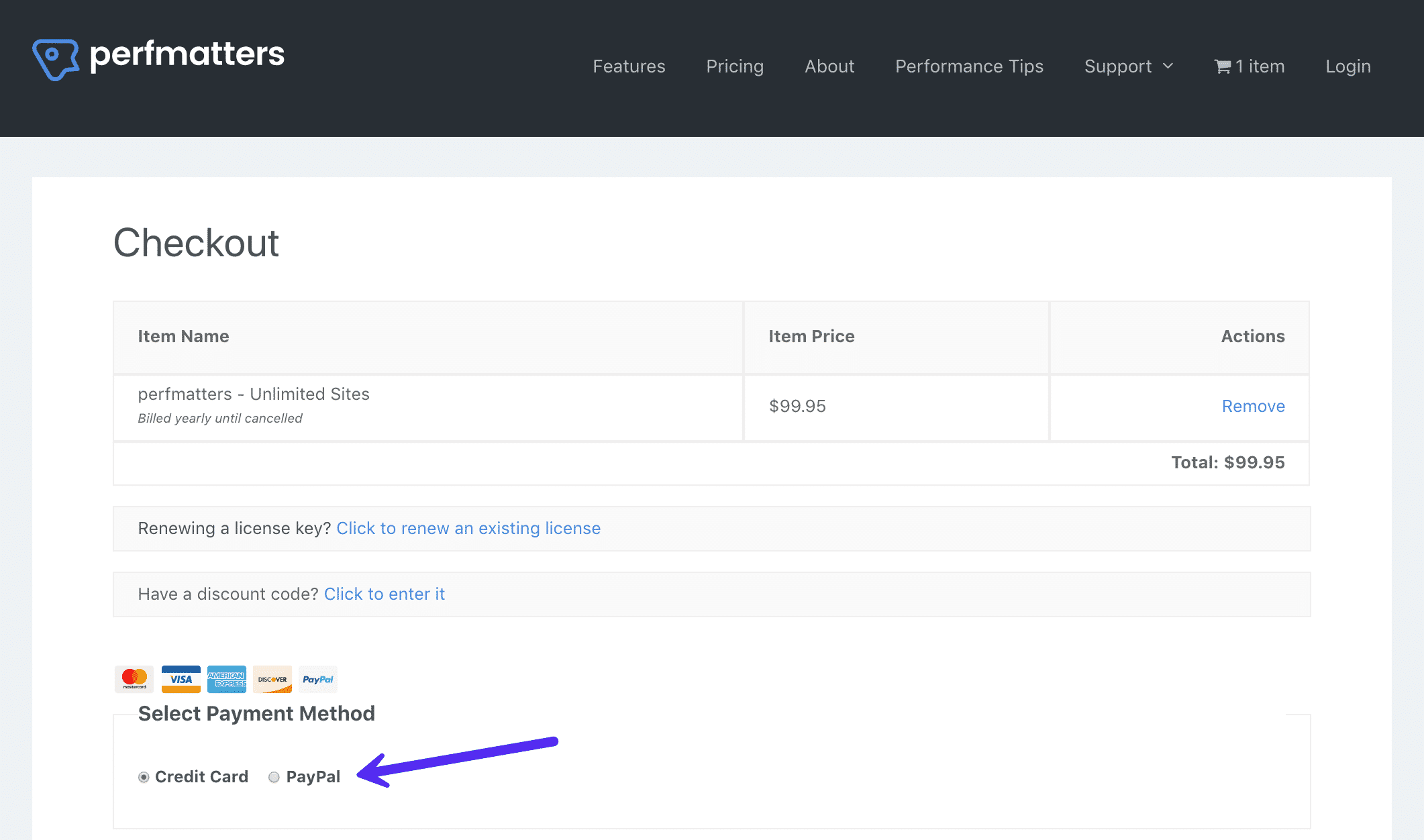This screenshot has width=1424, height=840.
Task: Select the Credit Card radio button
Action: click(145, 776)
